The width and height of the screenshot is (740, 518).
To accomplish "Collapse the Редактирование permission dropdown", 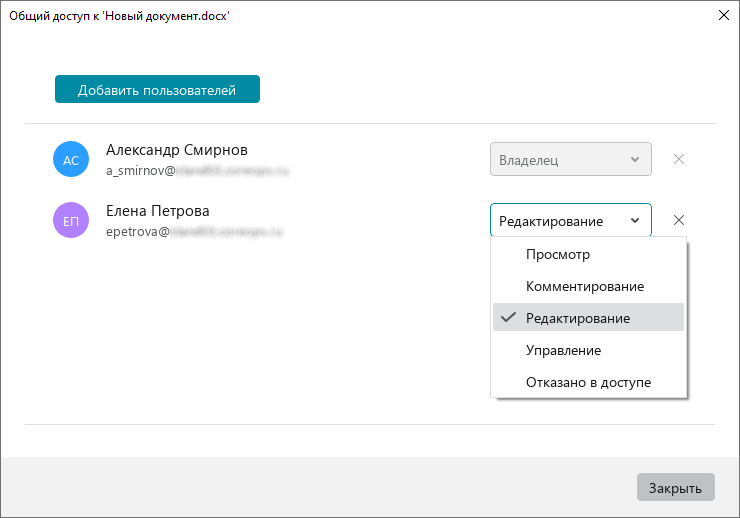I will pos(571,220).
